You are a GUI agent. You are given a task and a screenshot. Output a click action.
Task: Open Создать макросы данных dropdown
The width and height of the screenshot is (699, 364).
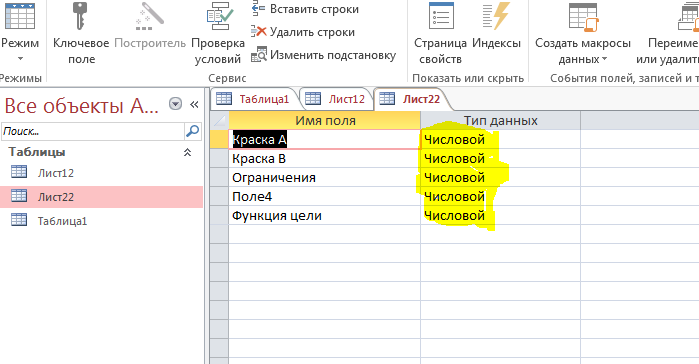pos(583,33)
